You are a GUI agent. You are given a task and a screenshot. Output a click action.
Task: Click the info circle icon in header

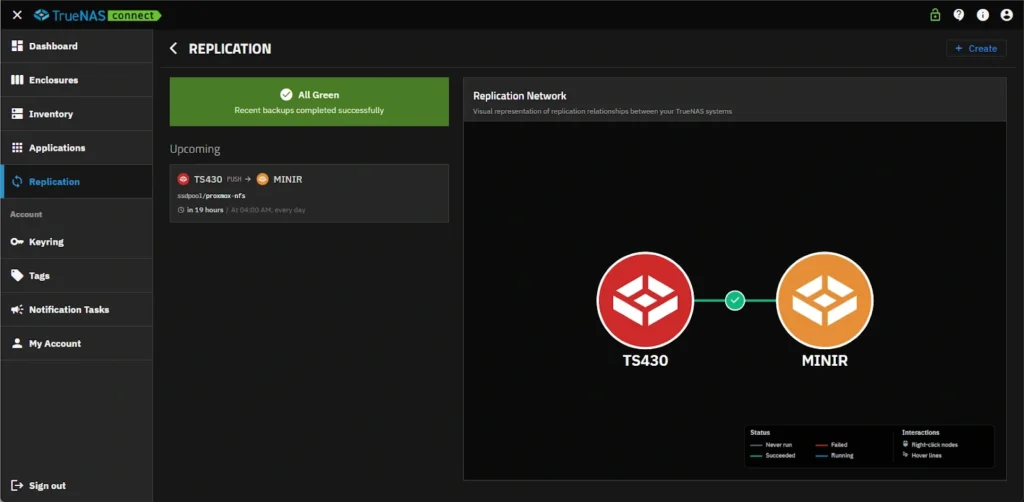pos(983,15)
